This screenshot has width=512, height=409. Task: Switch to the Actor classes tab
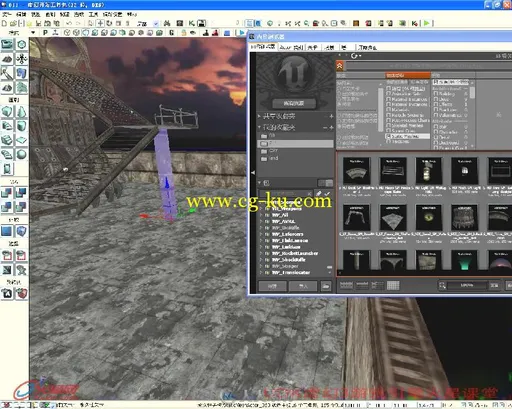(292, 47)
